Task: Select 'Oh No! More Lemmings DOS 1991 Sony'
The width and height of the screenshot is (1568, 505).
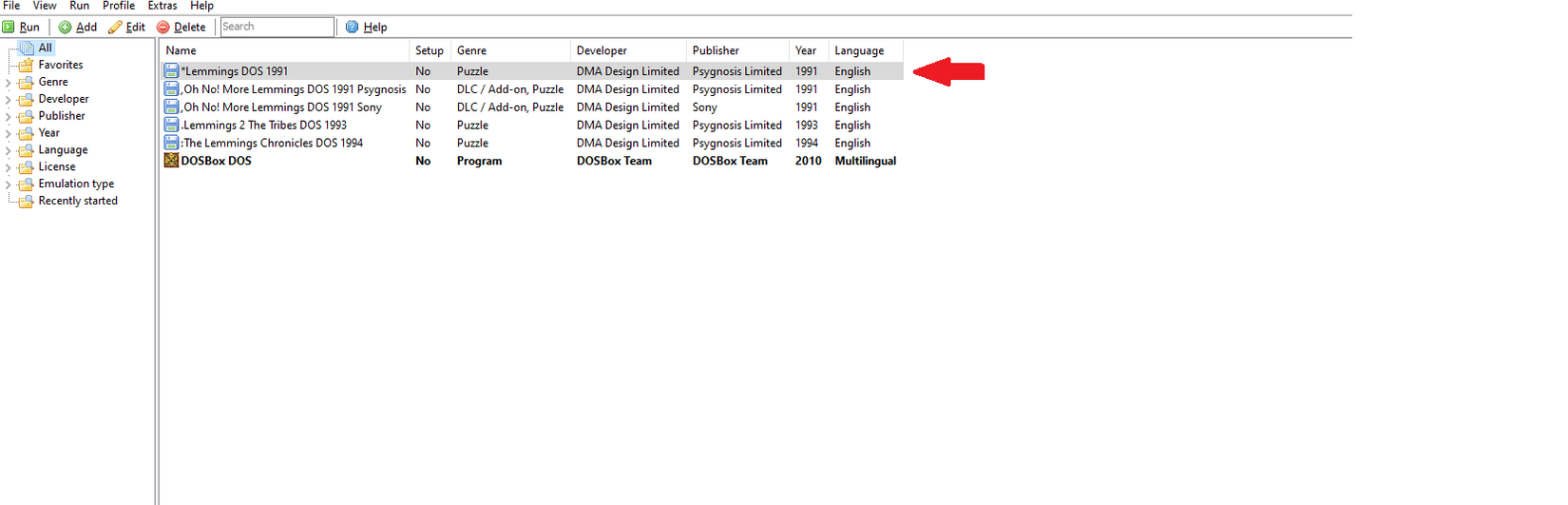Action: [281, 107]
